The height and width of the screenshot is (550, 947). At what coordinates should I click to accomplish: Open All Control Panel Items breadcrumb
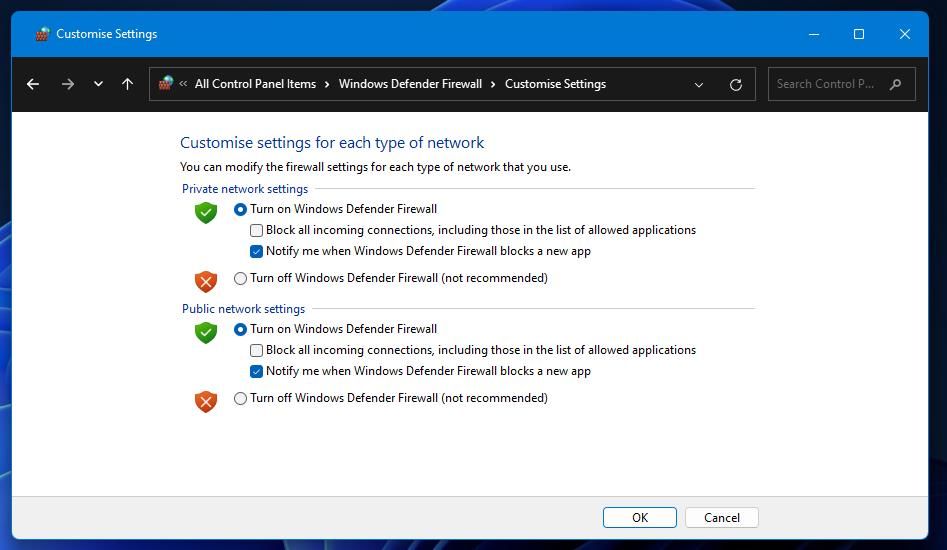pos(255,84)
